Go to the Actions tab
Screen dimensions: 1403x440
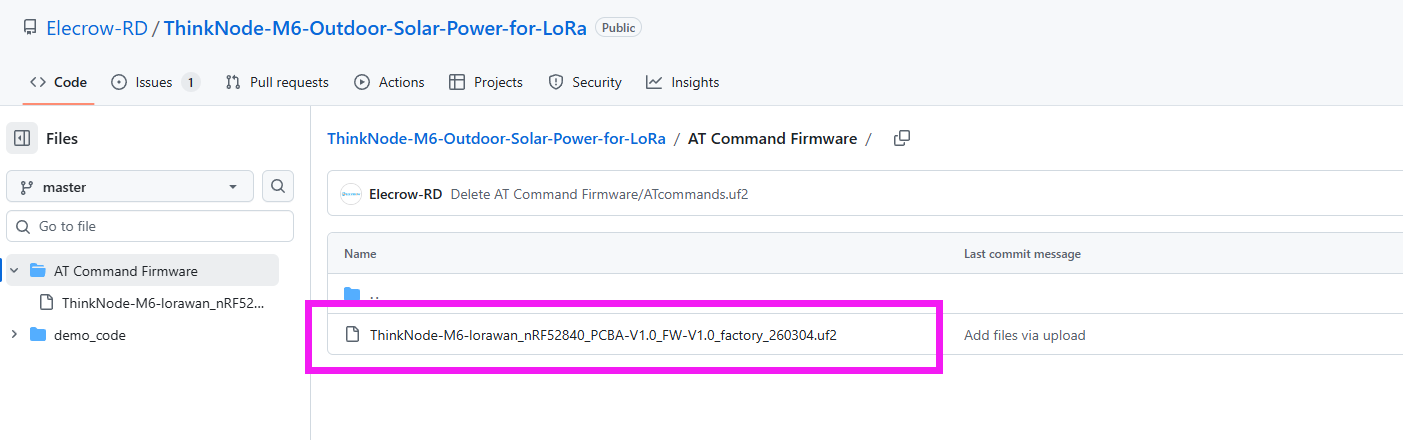pyautogui.click(x=389, y=82)
